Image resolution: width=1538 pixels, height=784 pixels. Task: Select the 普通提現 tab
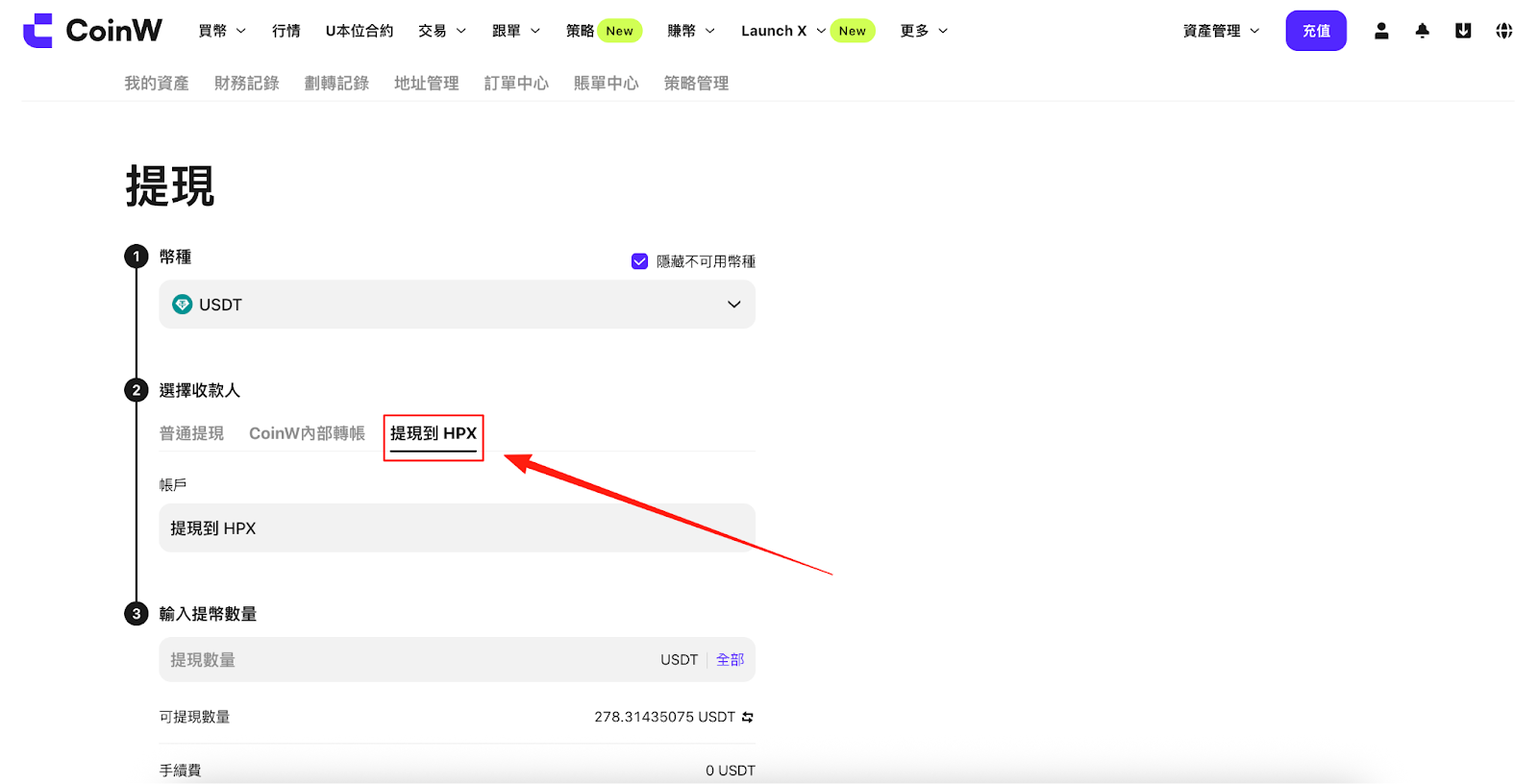pyautogui.click(x=191, y=433)
